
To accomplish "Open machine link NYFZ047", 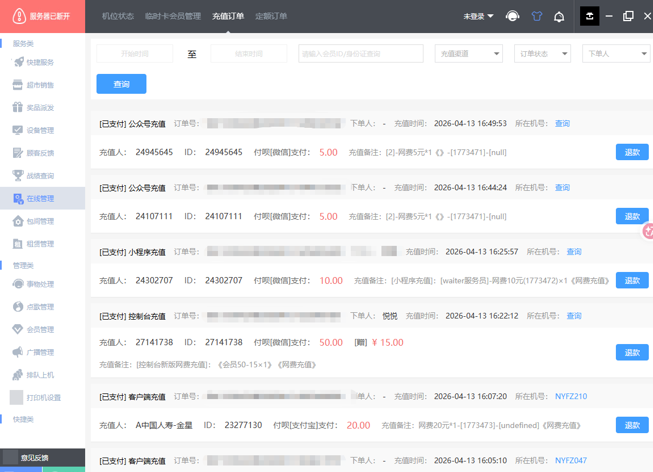I will click(x=571, y=460).
